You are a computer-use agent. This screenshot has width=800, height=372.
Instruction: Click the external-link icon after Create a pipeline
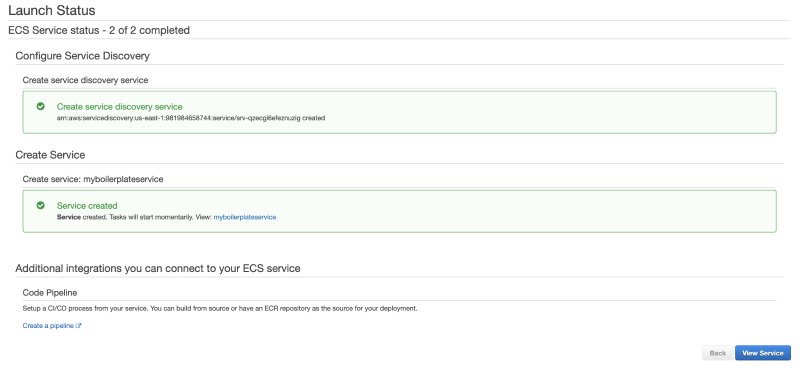click(79, 326)
